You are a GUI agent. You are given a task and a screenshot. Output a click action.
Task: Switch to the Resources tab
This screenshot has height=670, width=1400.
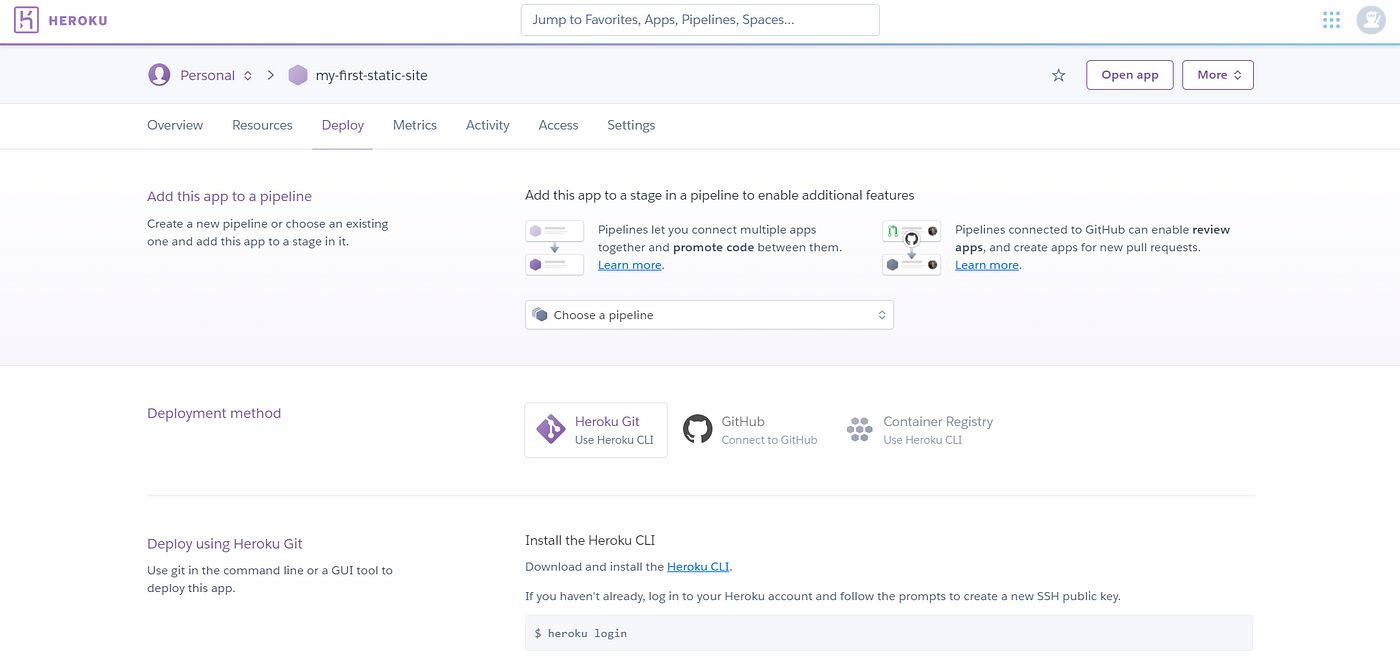pyautogui.click(x=262, y=125)
